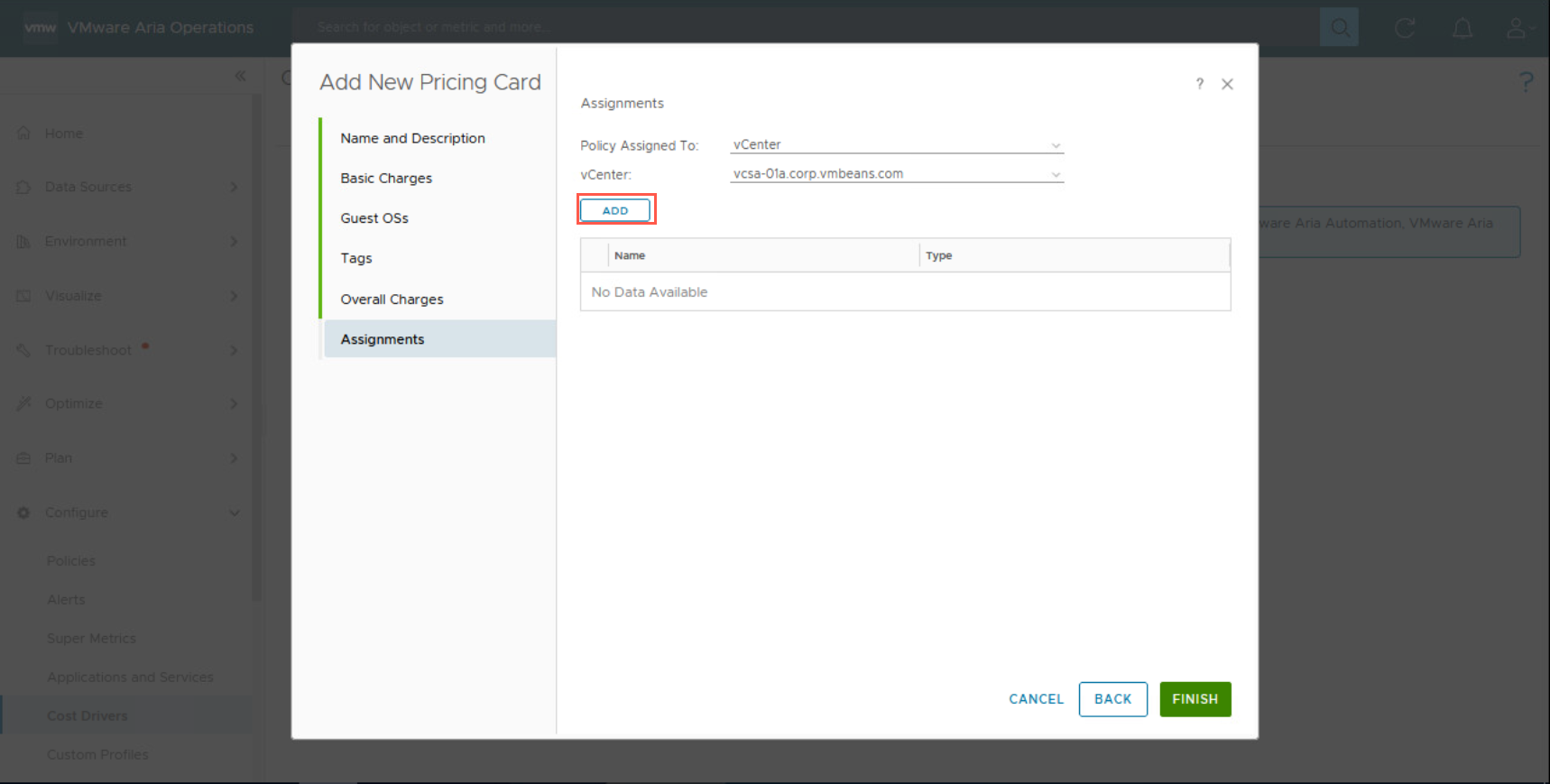Open the vCenter selection dropdown

896,174
